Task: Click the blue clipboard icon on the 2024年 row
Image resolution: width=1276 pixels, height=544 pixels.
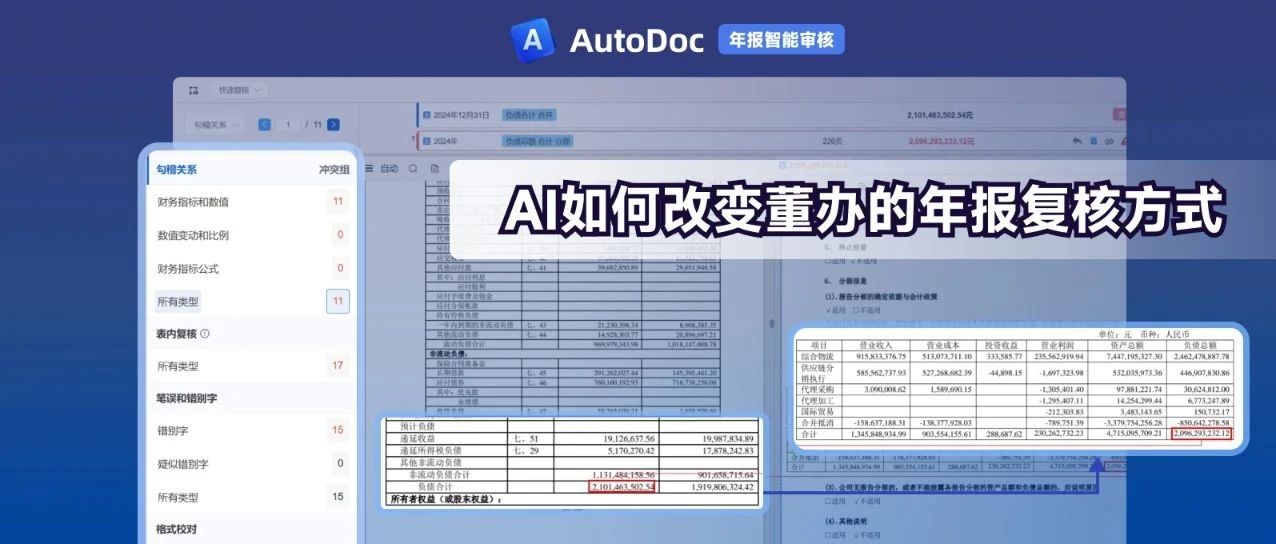Action: pos(1093,141)
